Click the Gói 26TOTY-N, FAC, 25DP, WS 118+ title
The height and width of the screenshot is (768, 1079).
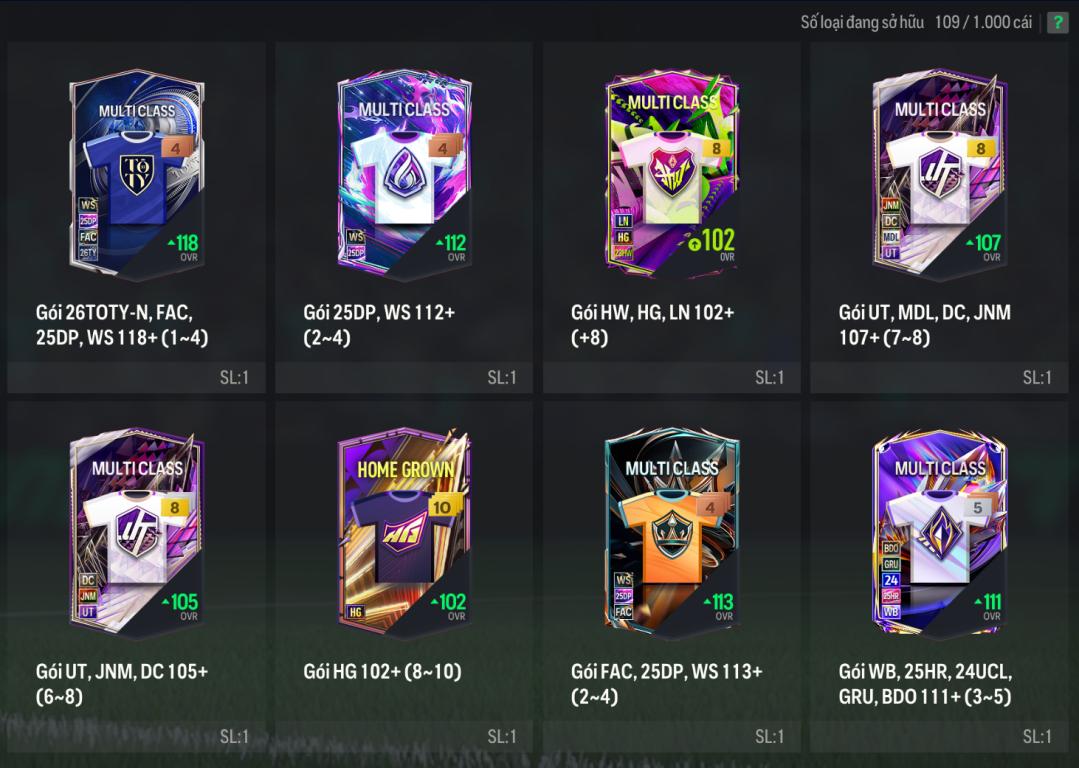tap(122, 325)
